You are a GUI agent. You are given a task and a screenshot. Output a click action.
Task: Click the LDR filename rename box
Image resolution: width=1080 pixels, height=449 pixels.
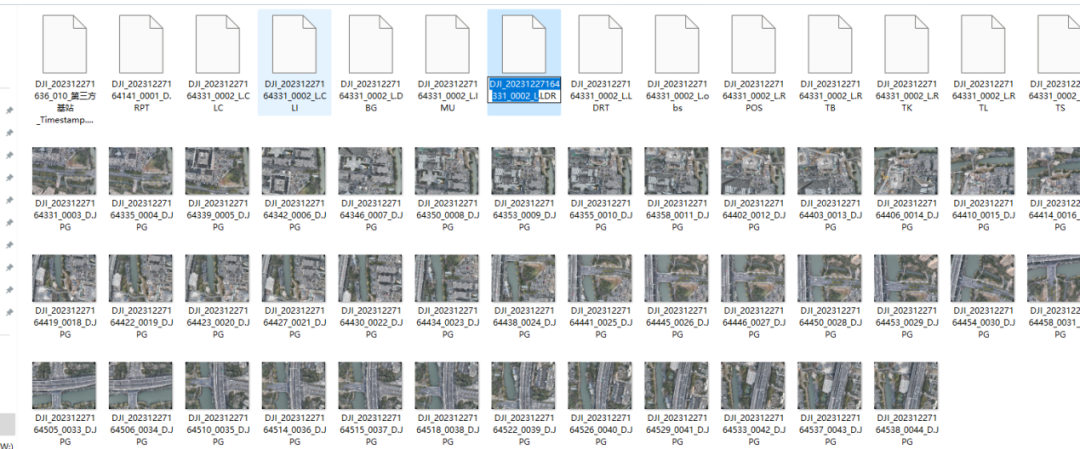pos(524,90)
